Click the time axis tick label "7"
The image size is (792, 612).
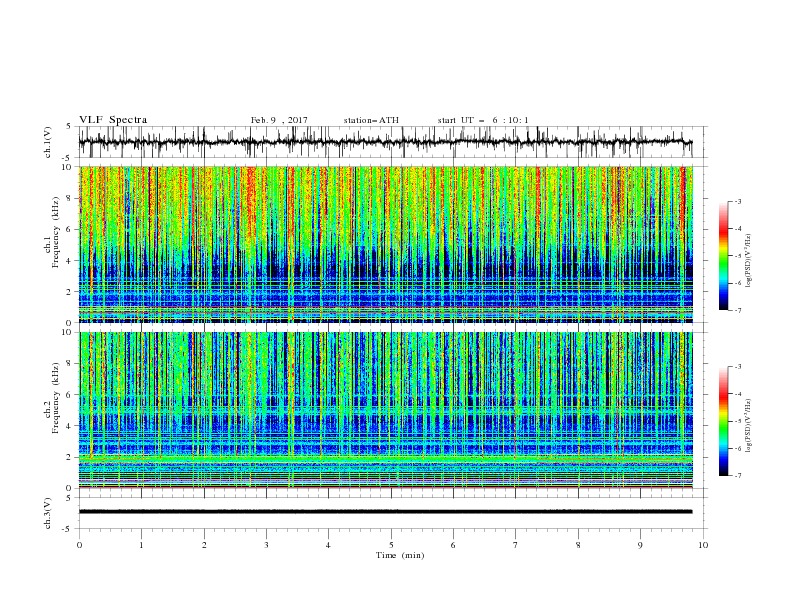(x=515, y=545)
